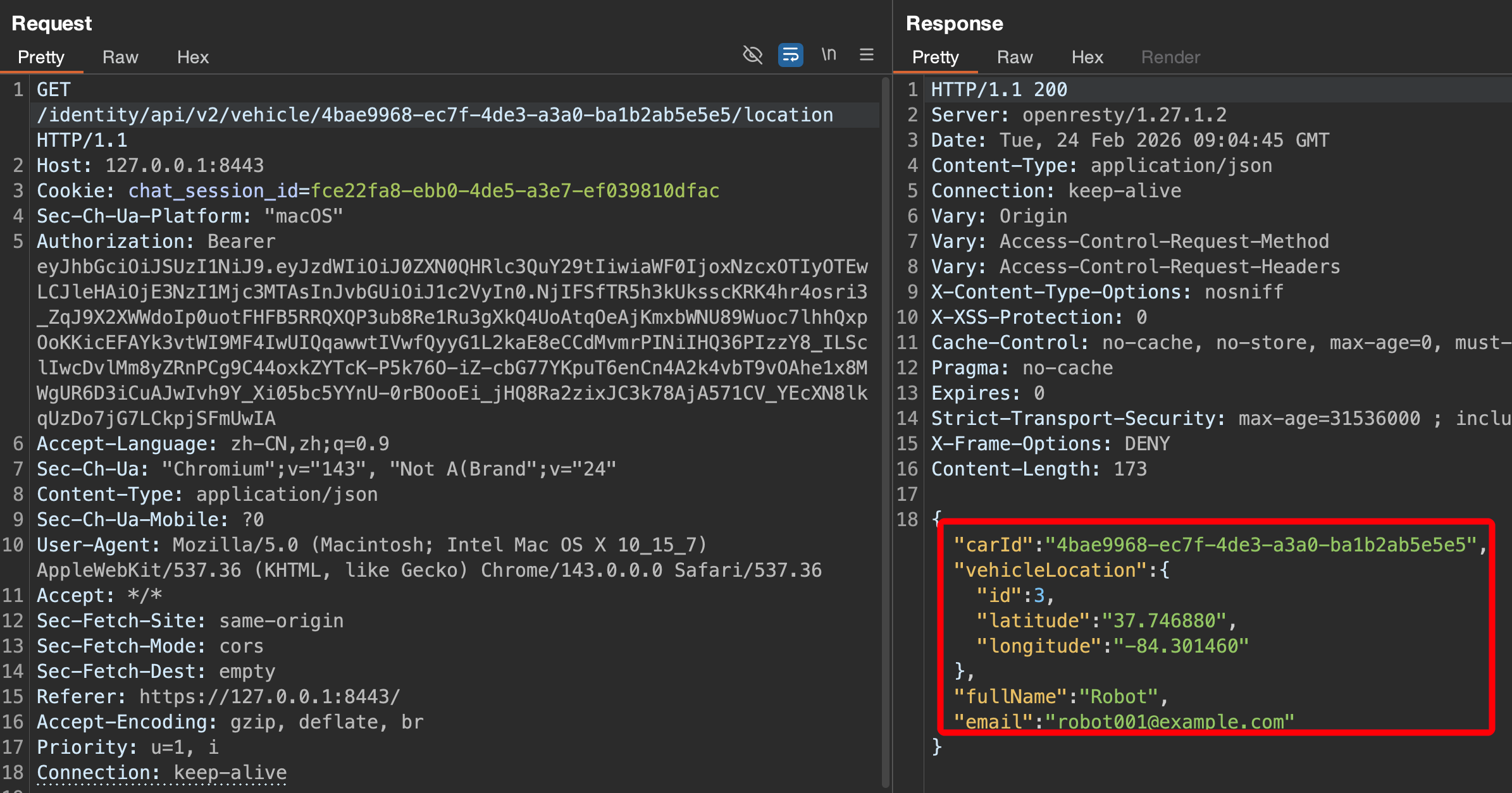Image resolution: width=1512 pixels, height=793 pixels.
Task: Click the Authorization Bearer header line
Action: click(156, 242)
